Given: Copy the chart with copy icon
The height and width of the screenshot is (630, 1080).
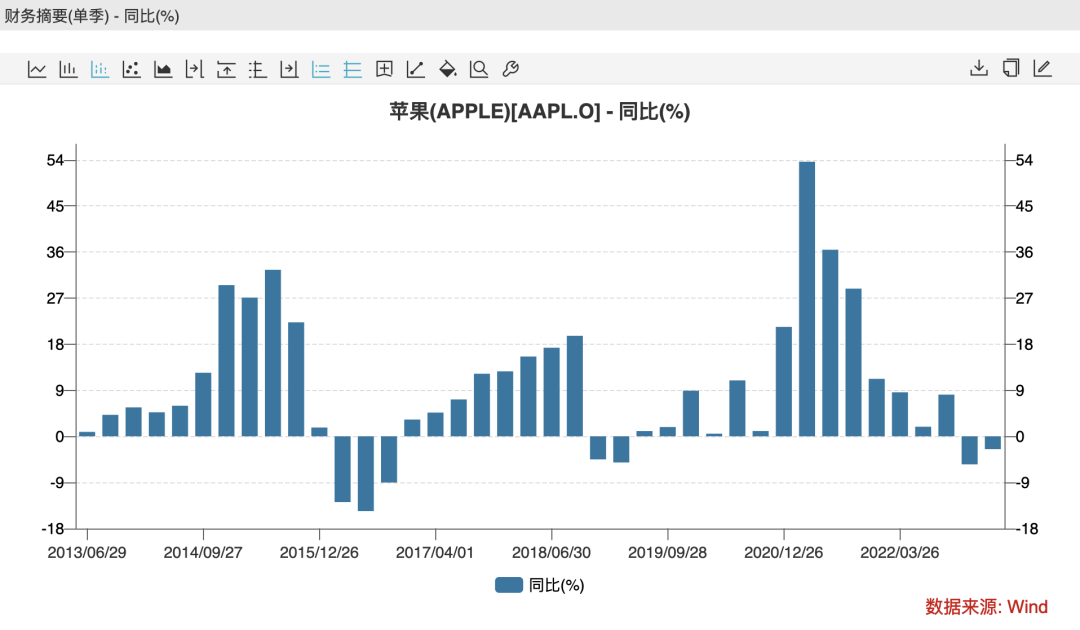Looking at the screenshot, I should point(1010,68).
